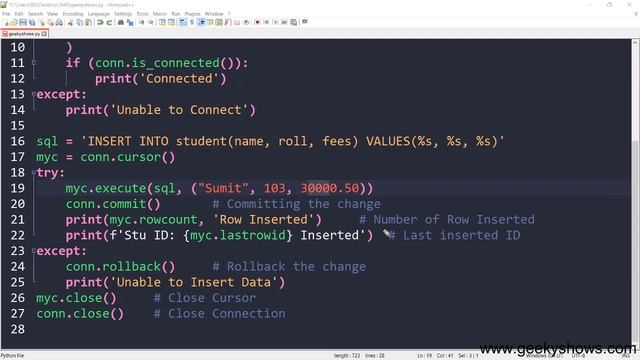This screenshot has height=360, width=640.
Task: Click the Paste toolbar icon
Action: [88, 22]
